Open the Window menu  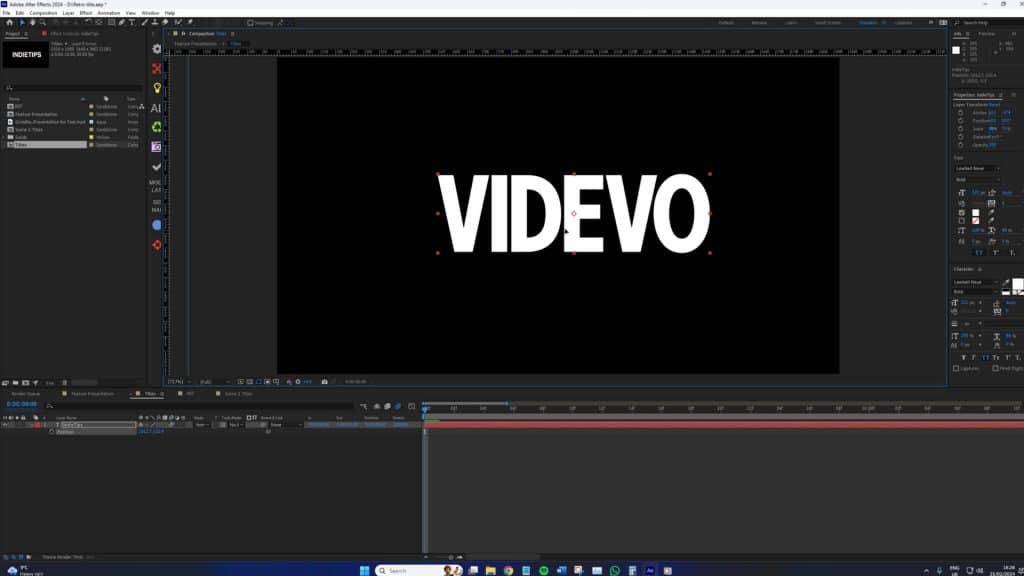tap(150, 13)
